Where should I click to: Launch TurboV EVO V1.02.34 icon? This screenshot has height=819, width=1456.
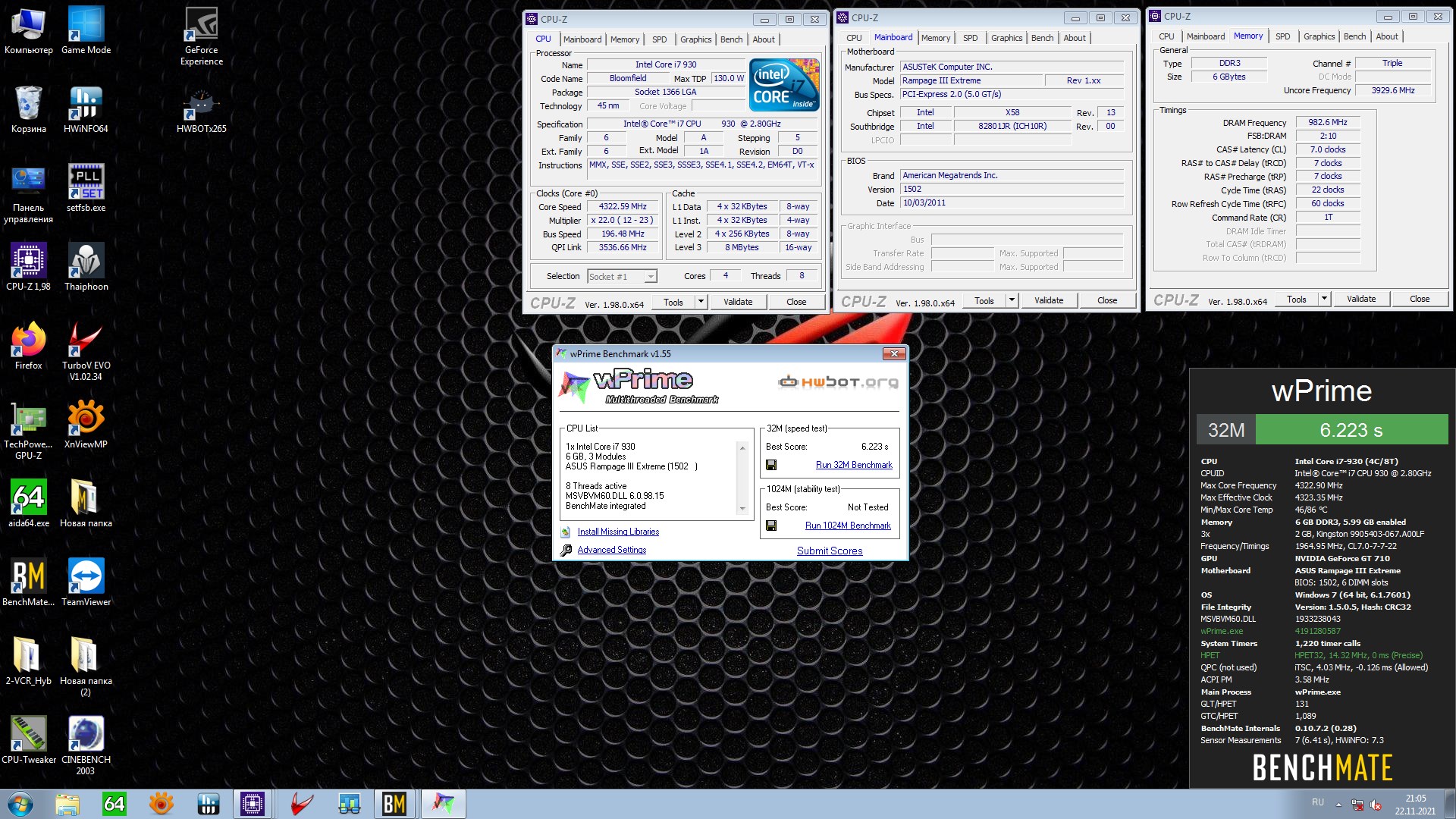tap(86, 351)
